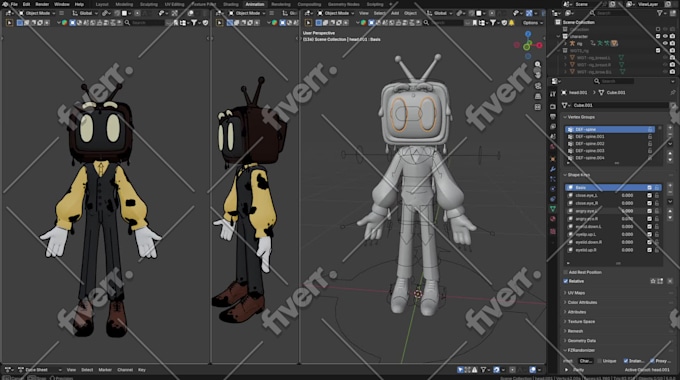Open the Object properties tab icon
Viewport: 680px width, 380px height.
552,159
